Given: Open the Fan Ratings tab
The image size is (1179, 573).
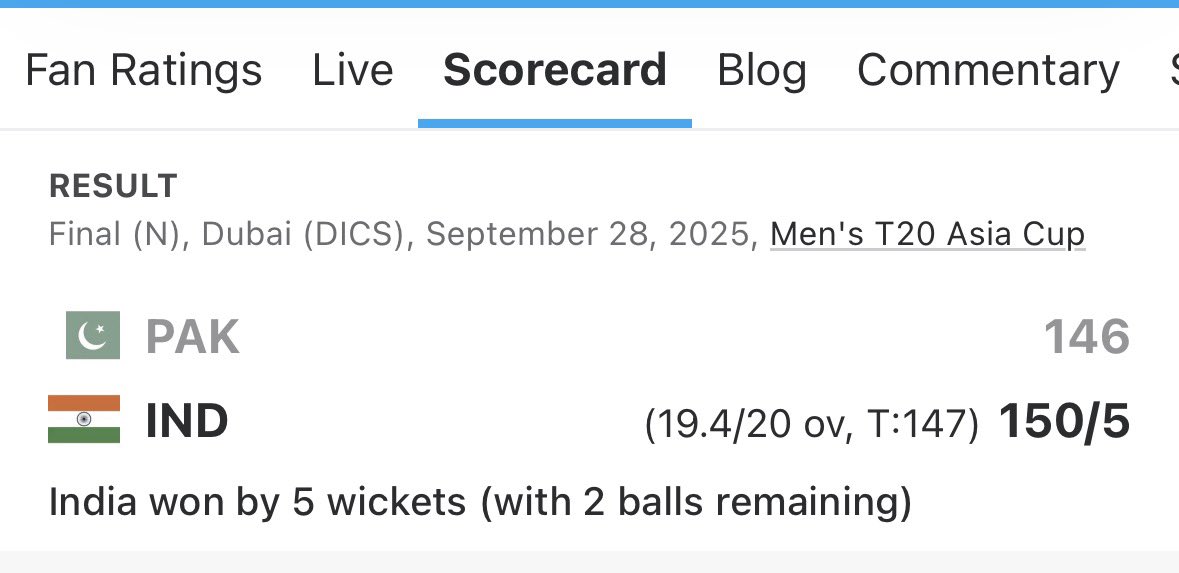Looking at the screenshot, I should click(x=144, y=71).
